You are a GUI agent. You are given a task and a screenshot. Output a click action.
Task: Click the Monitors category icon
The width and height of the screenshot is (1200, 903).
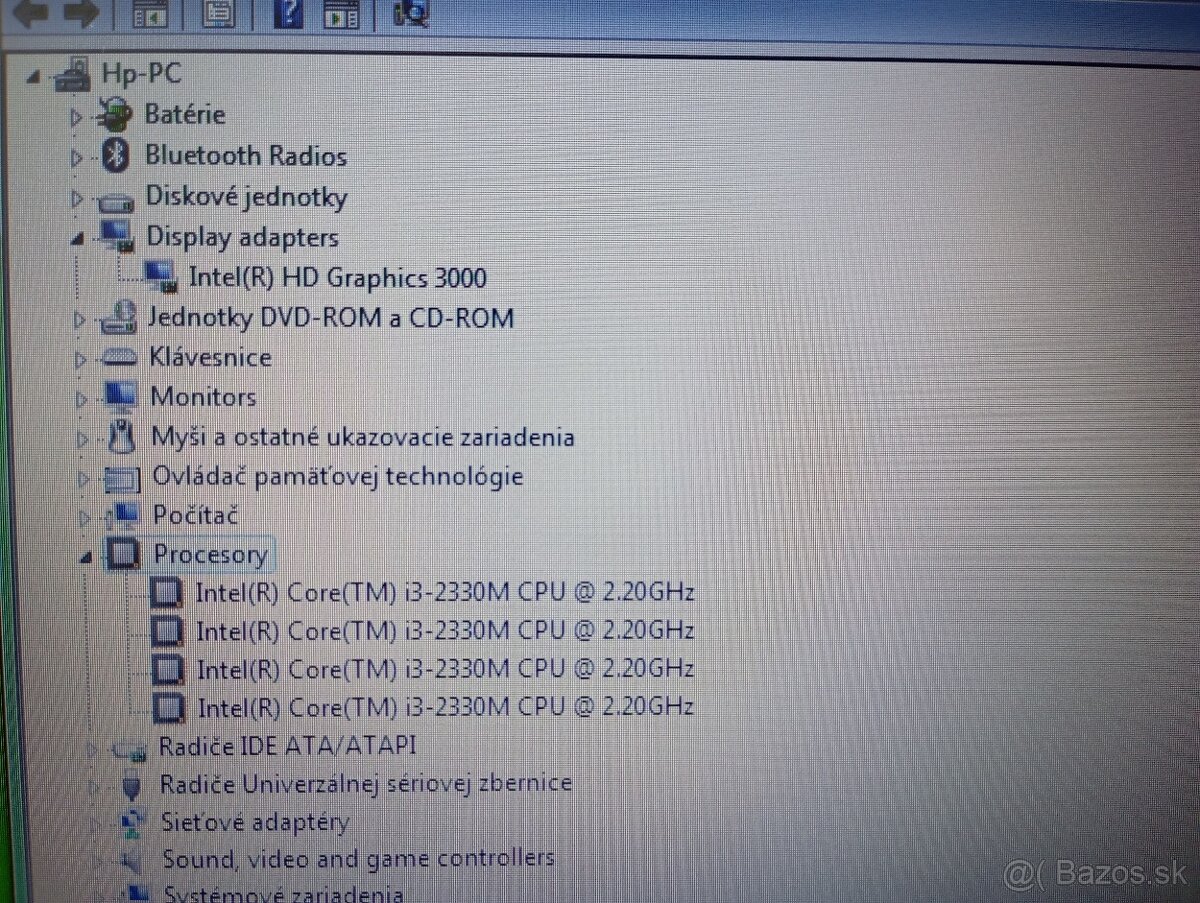[120, 396]
